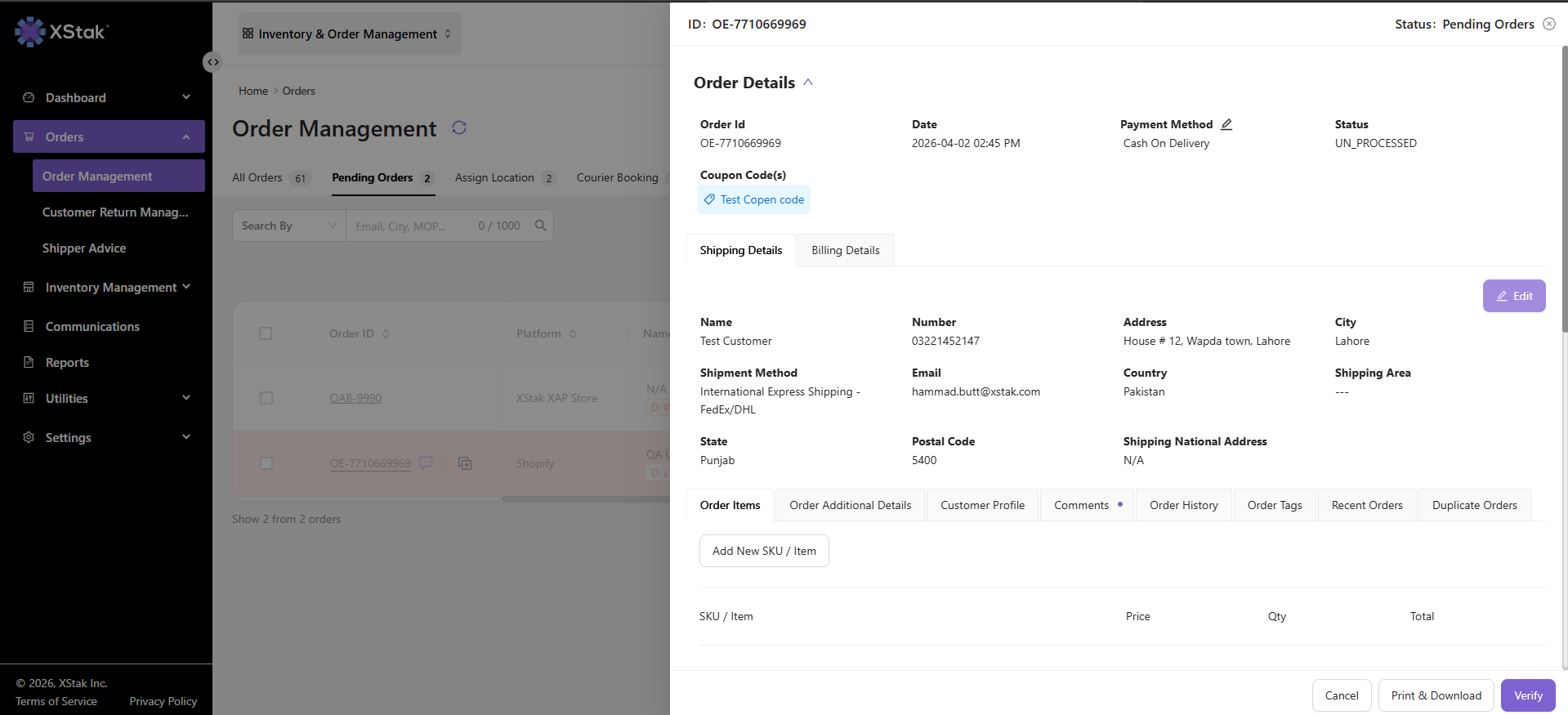Click the panel's vertical scrollbar
1568x715 pixels.
tap(1564, 188)
